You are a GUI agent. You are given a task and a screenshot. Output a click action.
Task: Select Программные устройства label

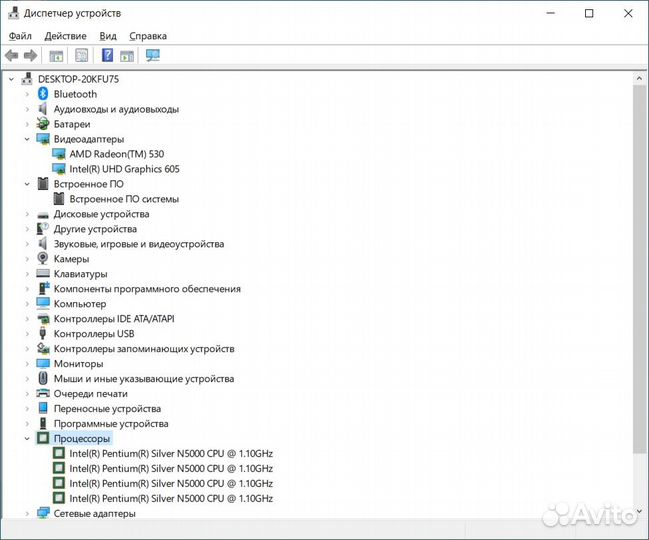point(111,424)
